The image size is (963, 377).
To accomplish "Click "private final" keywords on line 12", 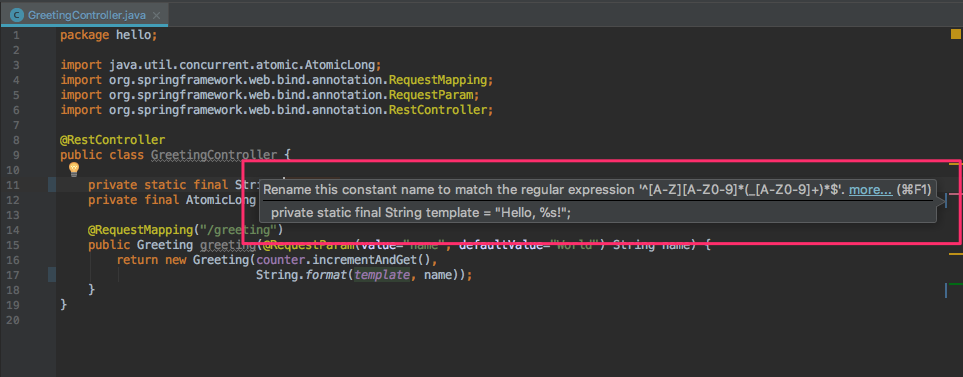I will point(133,200).
